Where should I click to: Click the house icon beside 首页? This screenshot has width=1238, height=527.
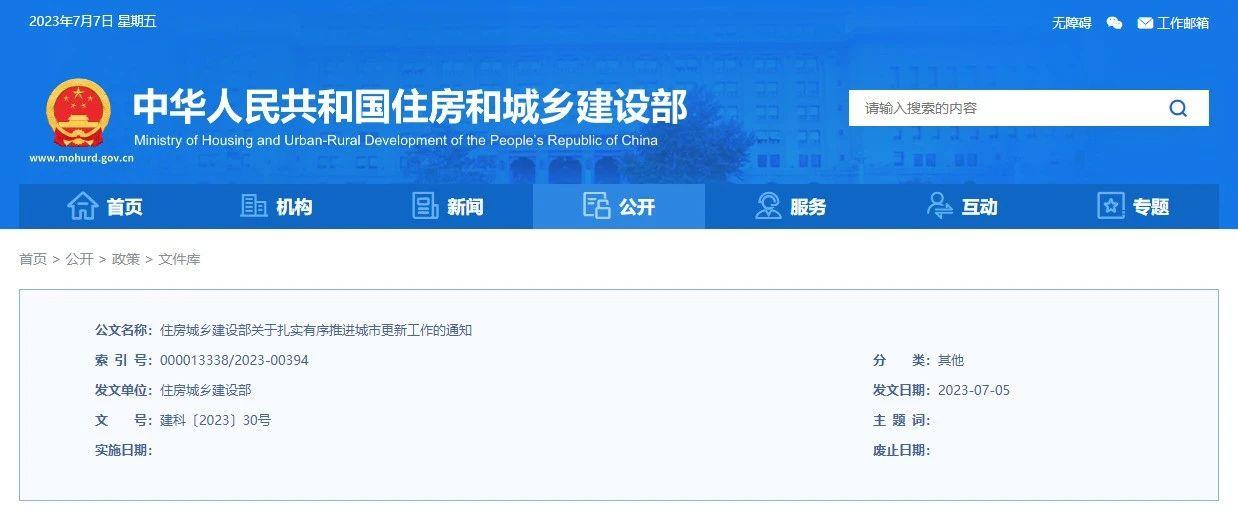(82, 206)
